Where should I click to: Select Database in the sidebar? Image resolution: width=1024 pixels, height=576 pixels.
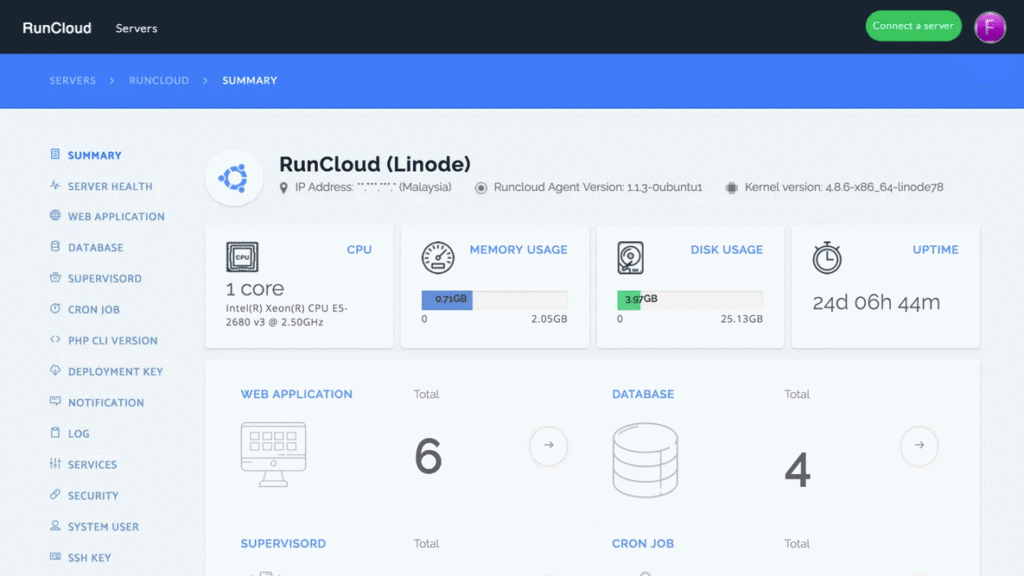point(95,248)
